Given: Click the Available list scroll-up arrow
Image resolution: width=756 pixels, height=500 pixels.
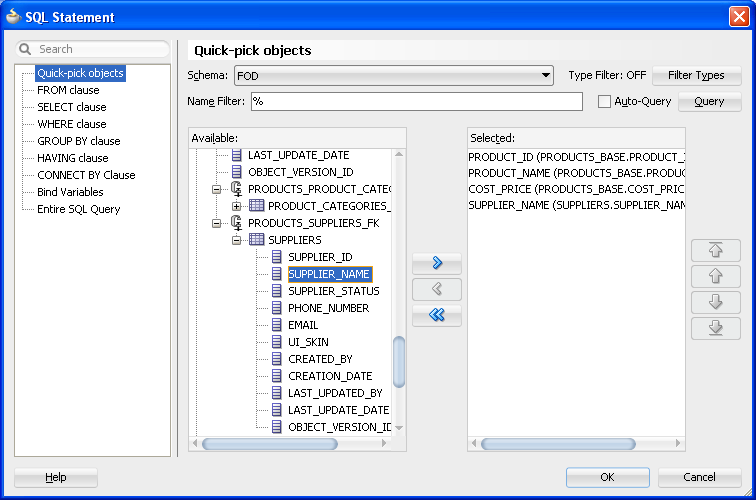Looking at the screenshot, I should point(399,154).
